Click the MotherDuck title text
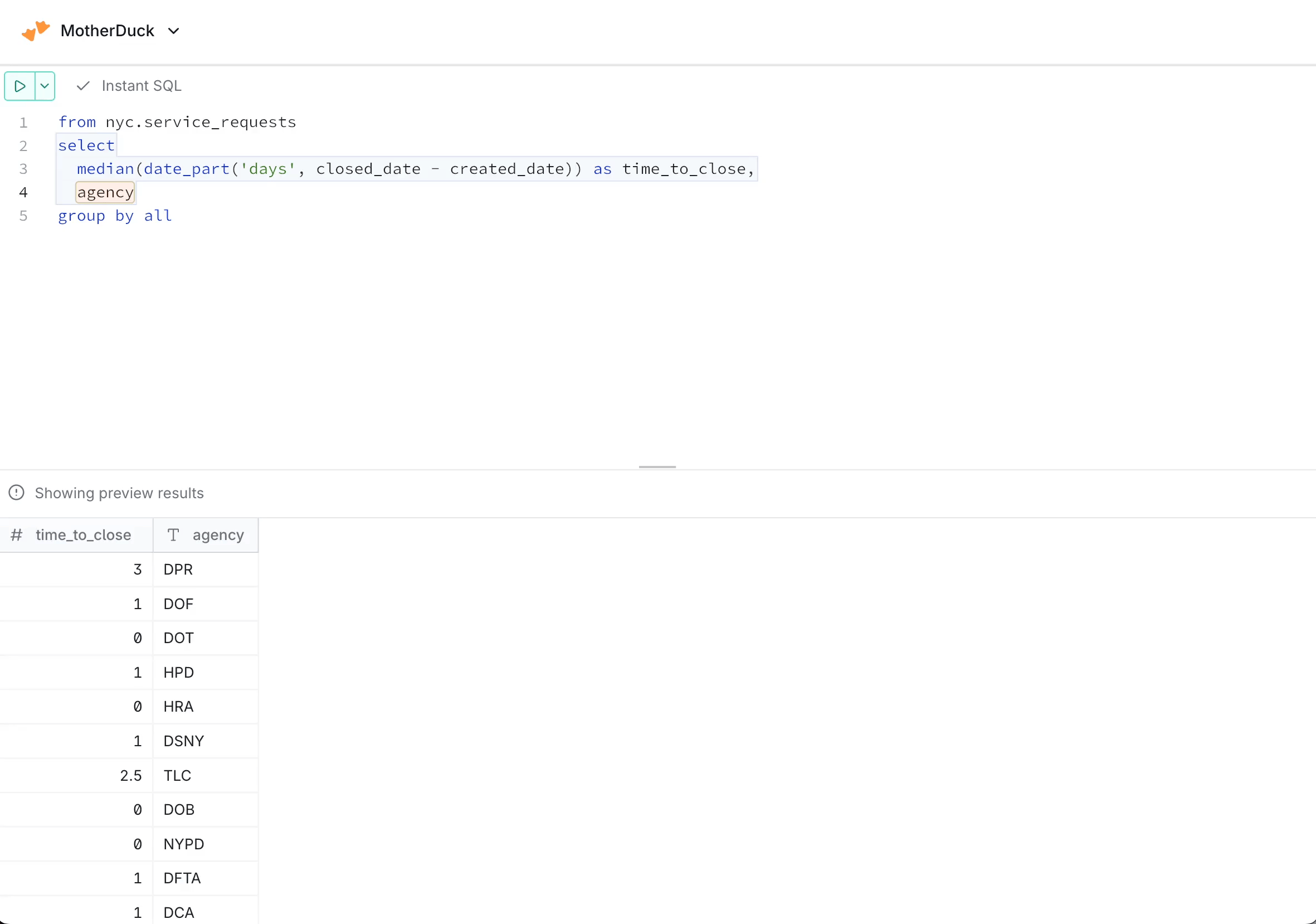1316x924 pixels. [107, 31]
